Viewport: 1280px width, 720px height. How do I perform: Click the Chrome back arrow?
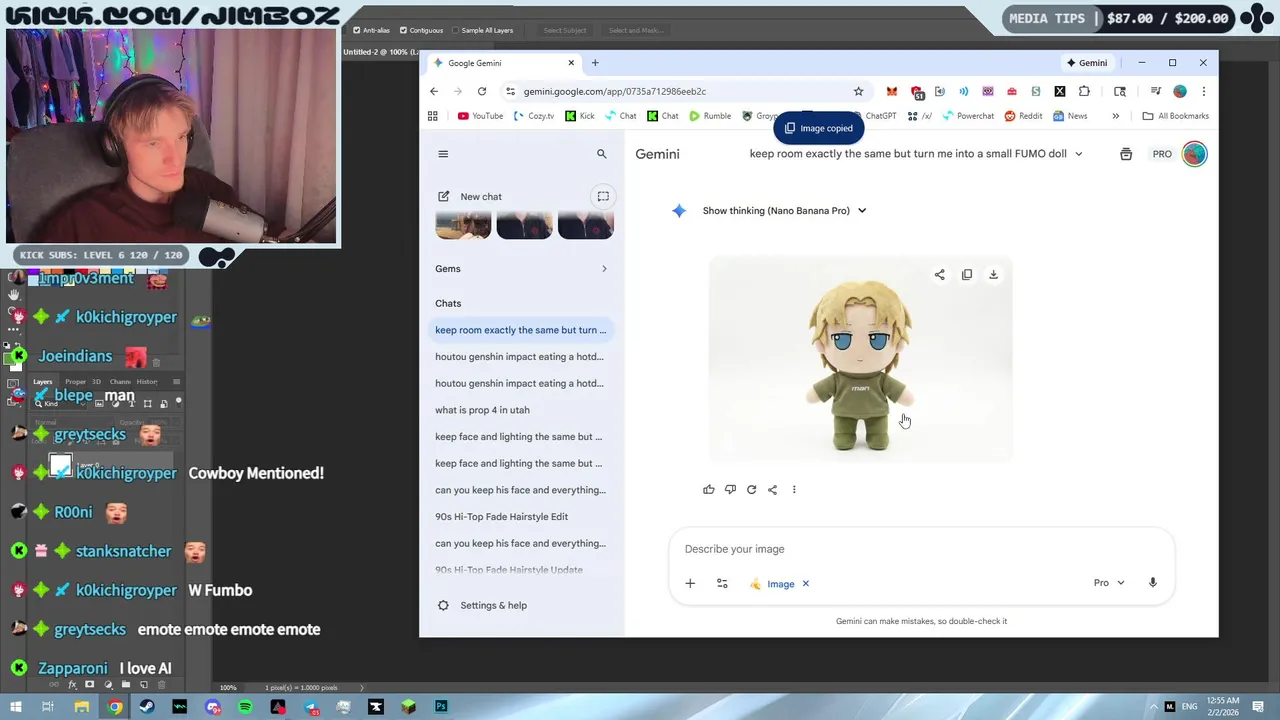click(x=434, y=91)
